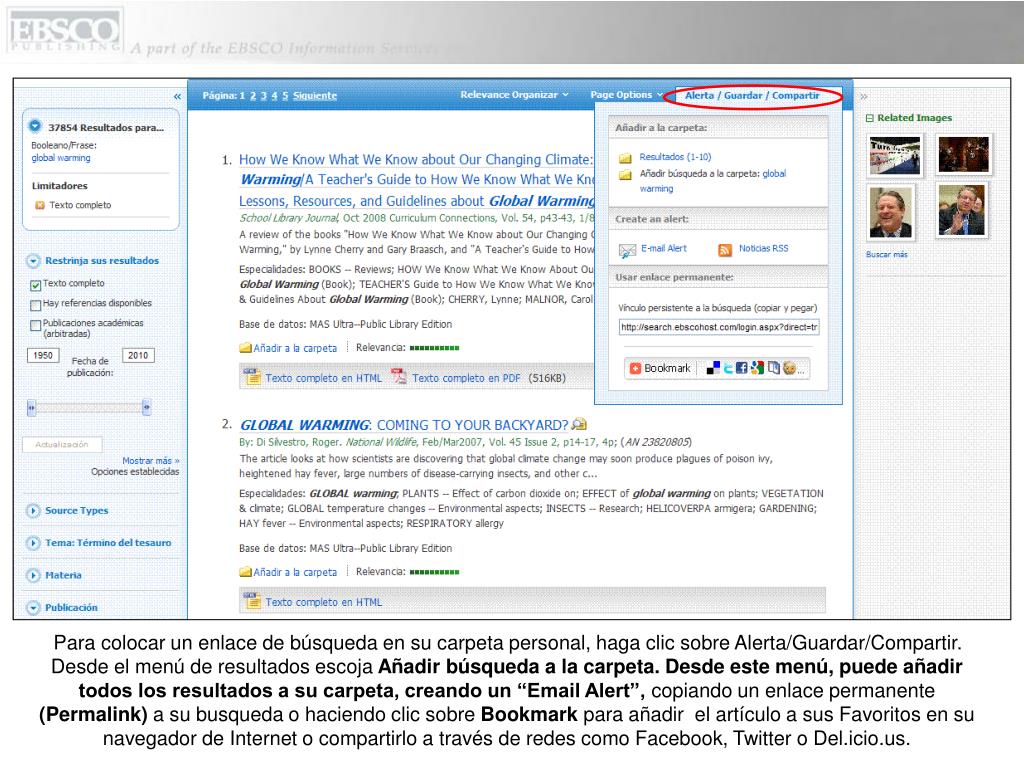The width and height of the screenshot is (1024, 768).
Task: Click the HTML full text icon of result 2
Action: (x=251, y=601)
